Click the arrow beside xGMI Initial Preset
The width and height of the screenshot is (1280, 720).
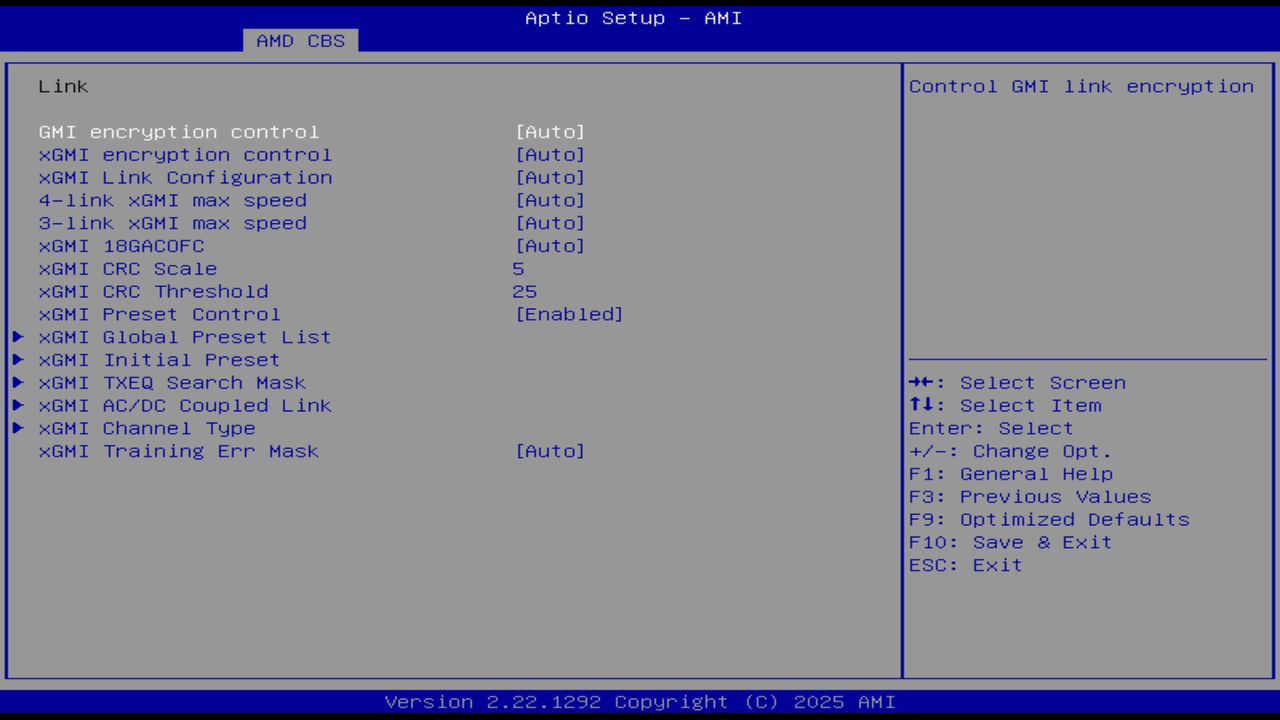point(18,360)
